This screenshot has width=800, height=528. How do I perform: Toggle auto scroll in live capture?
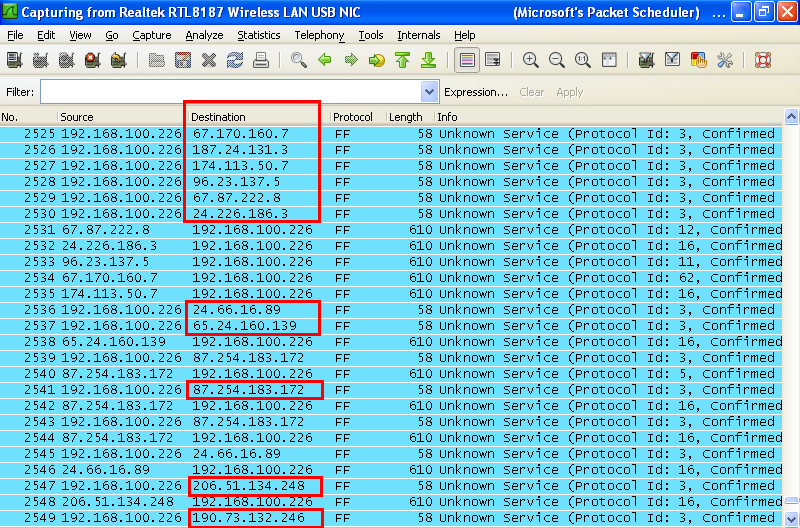coord(492,60)
